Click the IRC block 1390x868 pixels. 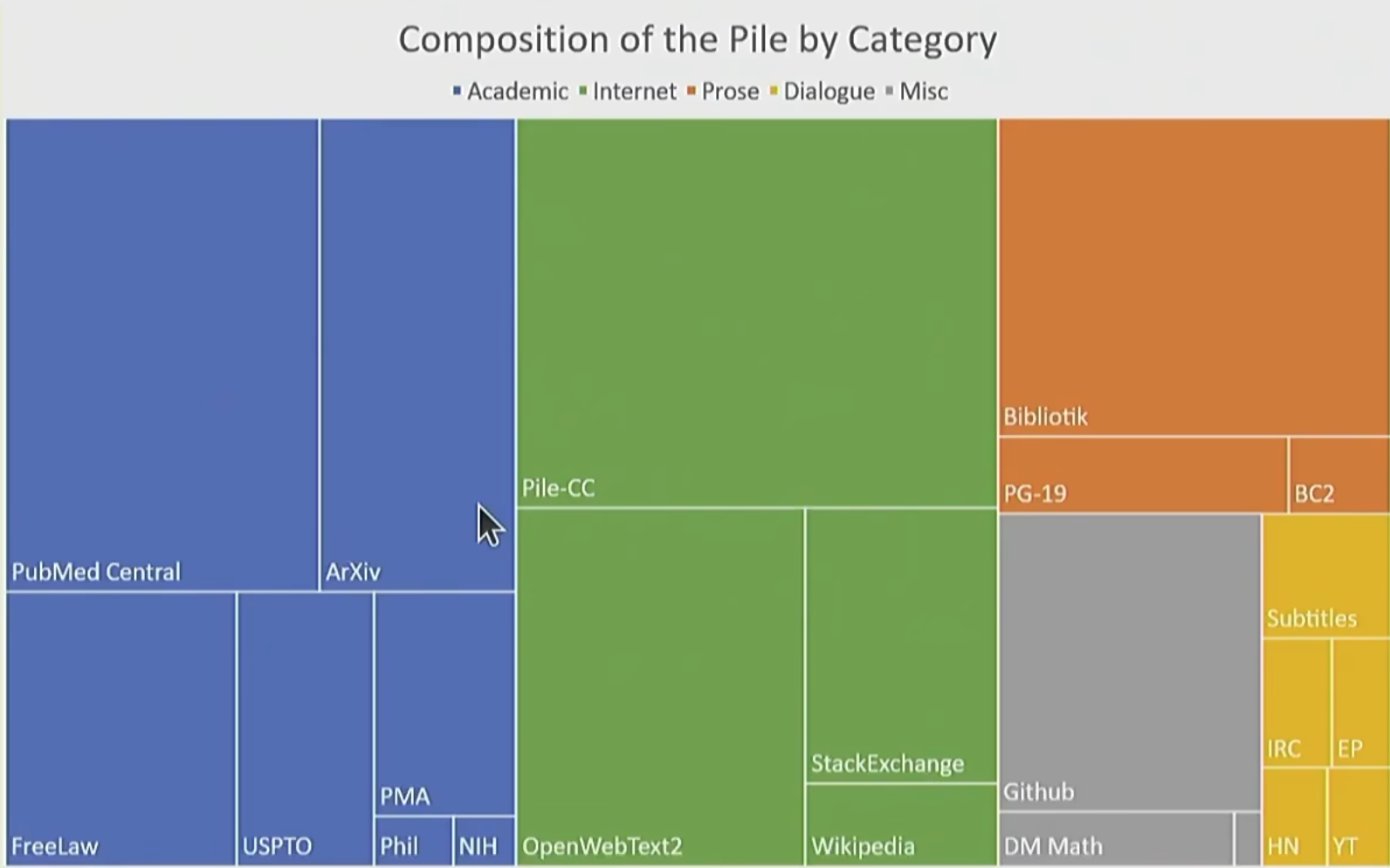[x=1297, y=703]
